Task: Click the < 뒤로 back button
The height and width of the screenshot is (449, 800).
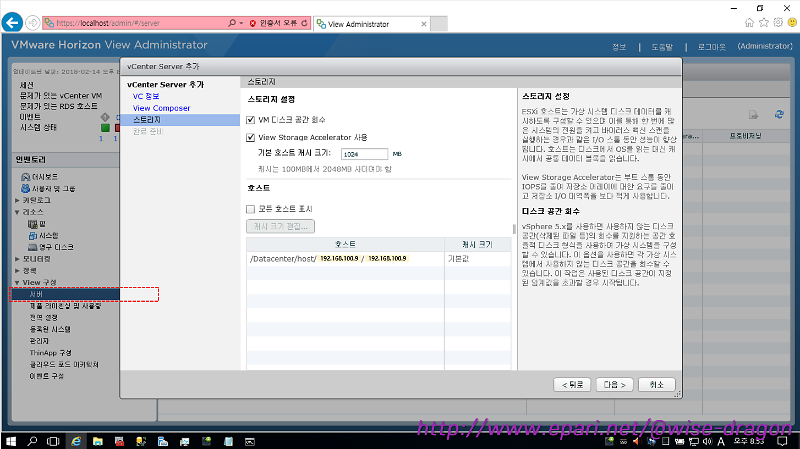Action: tap(572, 385)
